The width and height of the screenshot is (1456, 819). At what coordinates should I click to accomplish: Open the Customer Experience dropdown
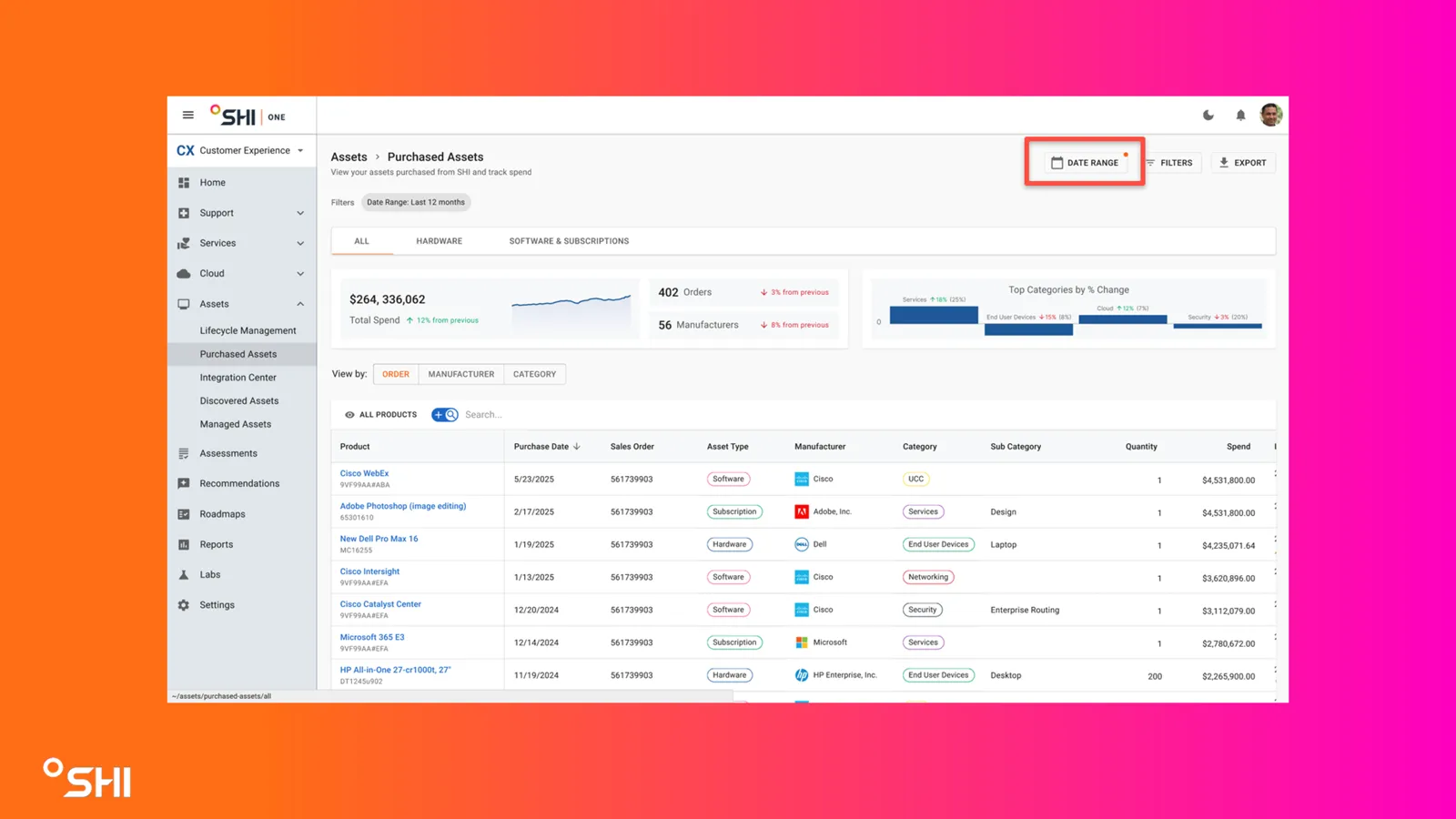240,151
